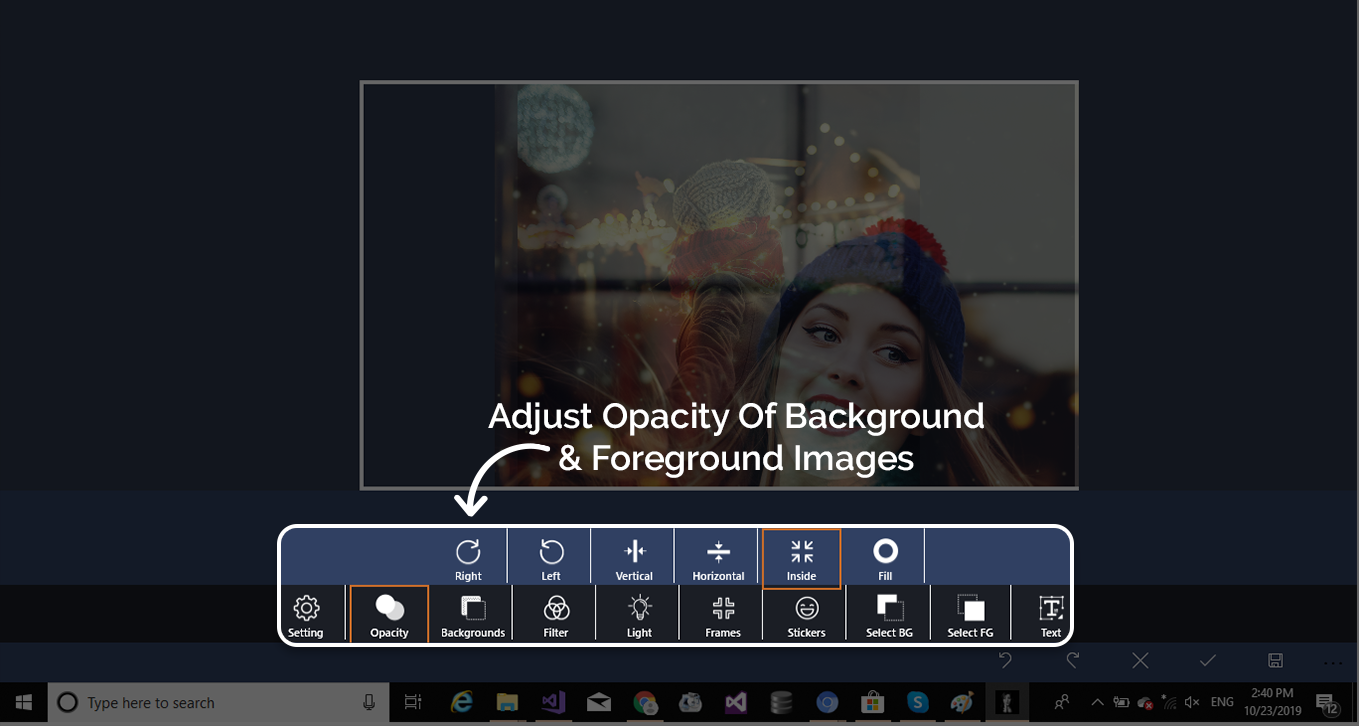The image size is (1359, 726).
Task: Open File Explorer from taskbar
Action: coord(507,703)
